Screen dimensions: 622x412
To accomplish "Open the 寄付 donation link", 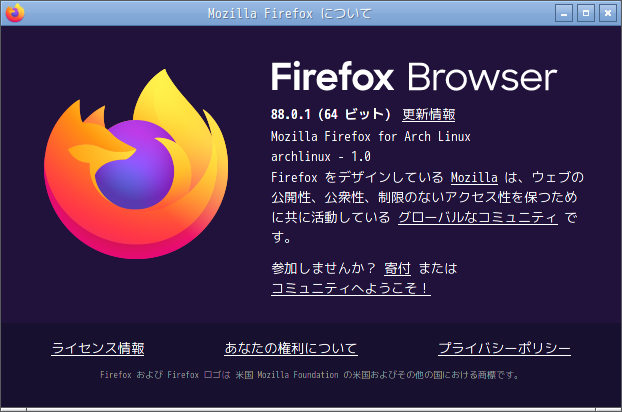I will (397, 268).
